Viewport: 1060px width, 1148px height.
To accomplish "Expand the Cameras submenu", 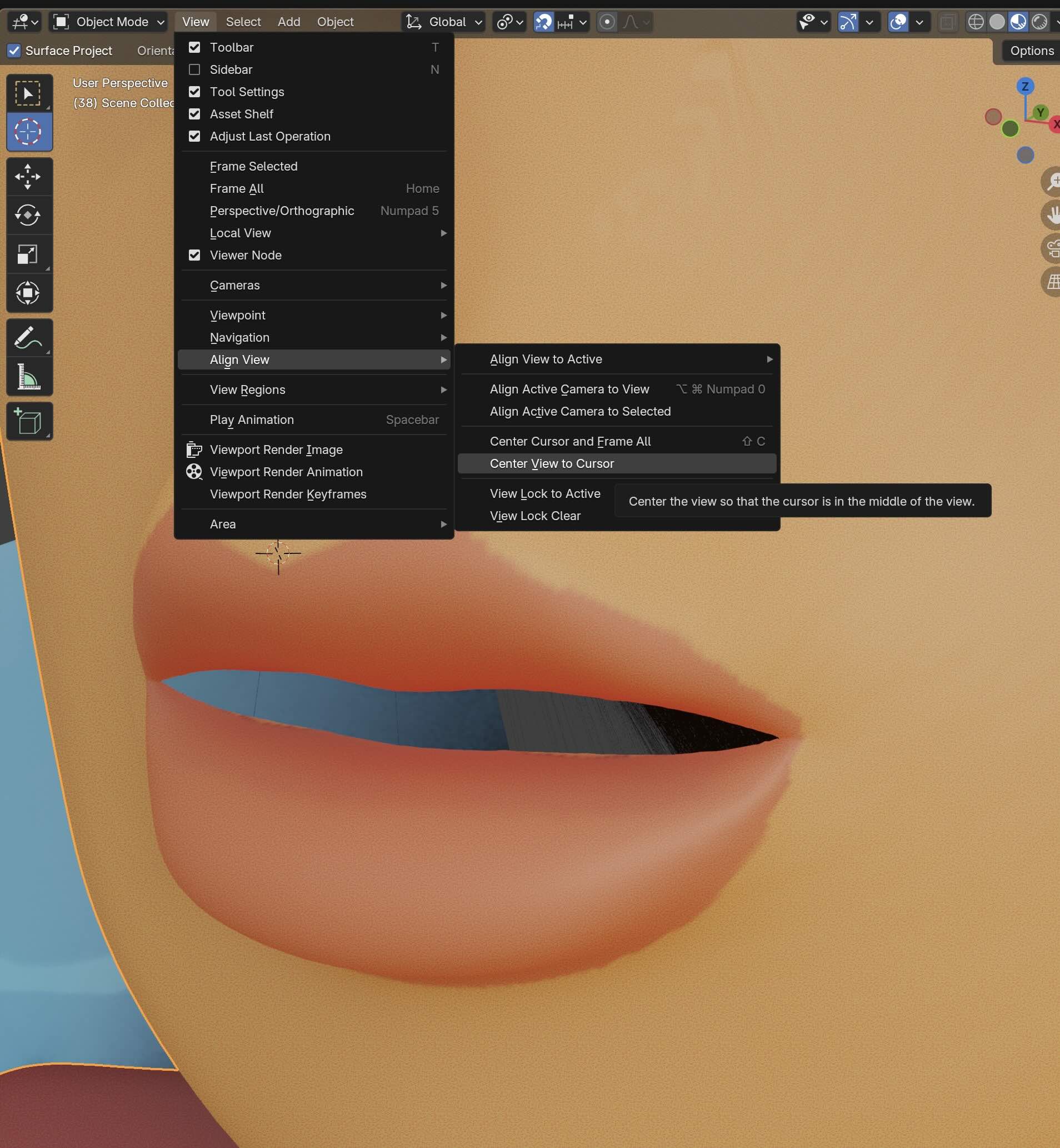I will click(x=314, y=285).
